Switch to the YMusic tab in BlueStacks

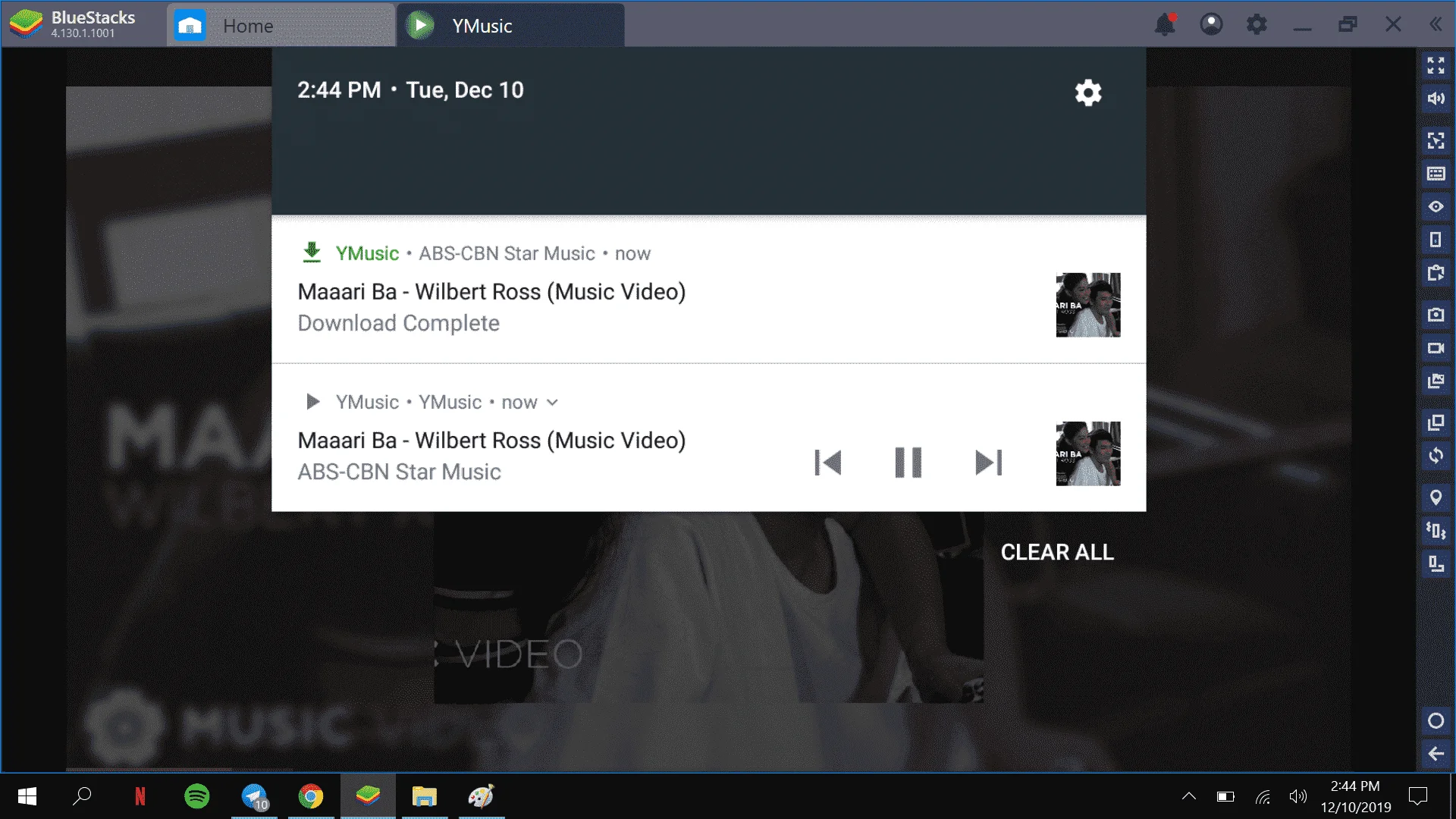tap(511, 26)
